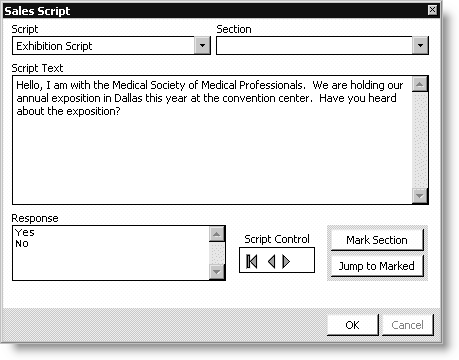Close the Sales Script dialog
The height and width of the screenshot is (360, 459).
[432, 10]
